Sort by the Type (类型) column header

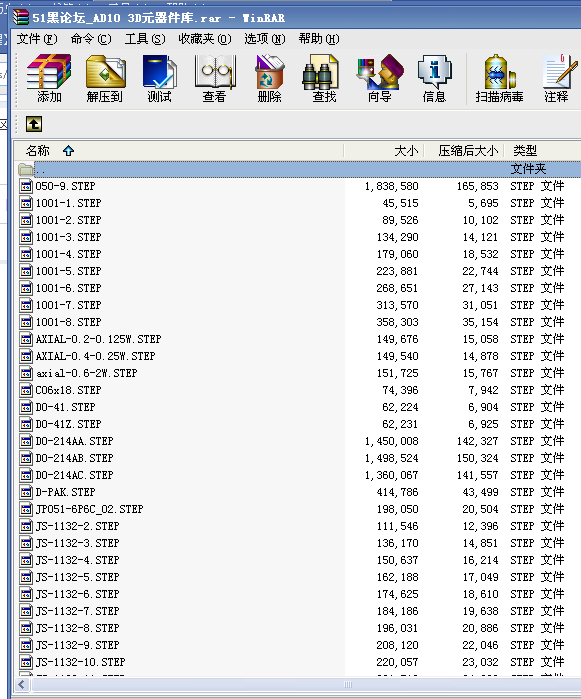(543, 151)
